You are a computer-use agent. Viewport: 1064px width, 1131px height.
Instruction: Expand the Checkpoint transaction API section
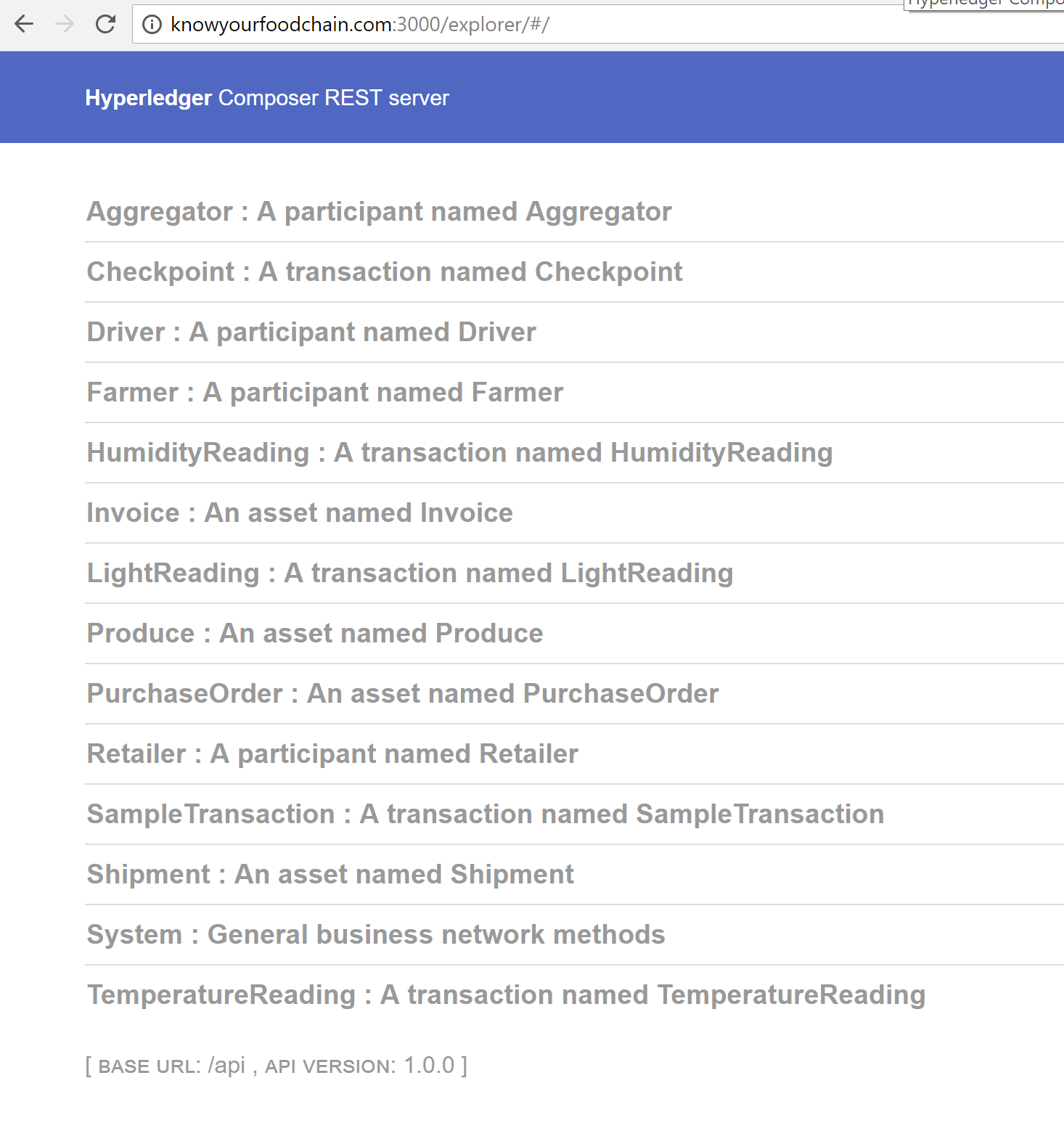[384, 271]
